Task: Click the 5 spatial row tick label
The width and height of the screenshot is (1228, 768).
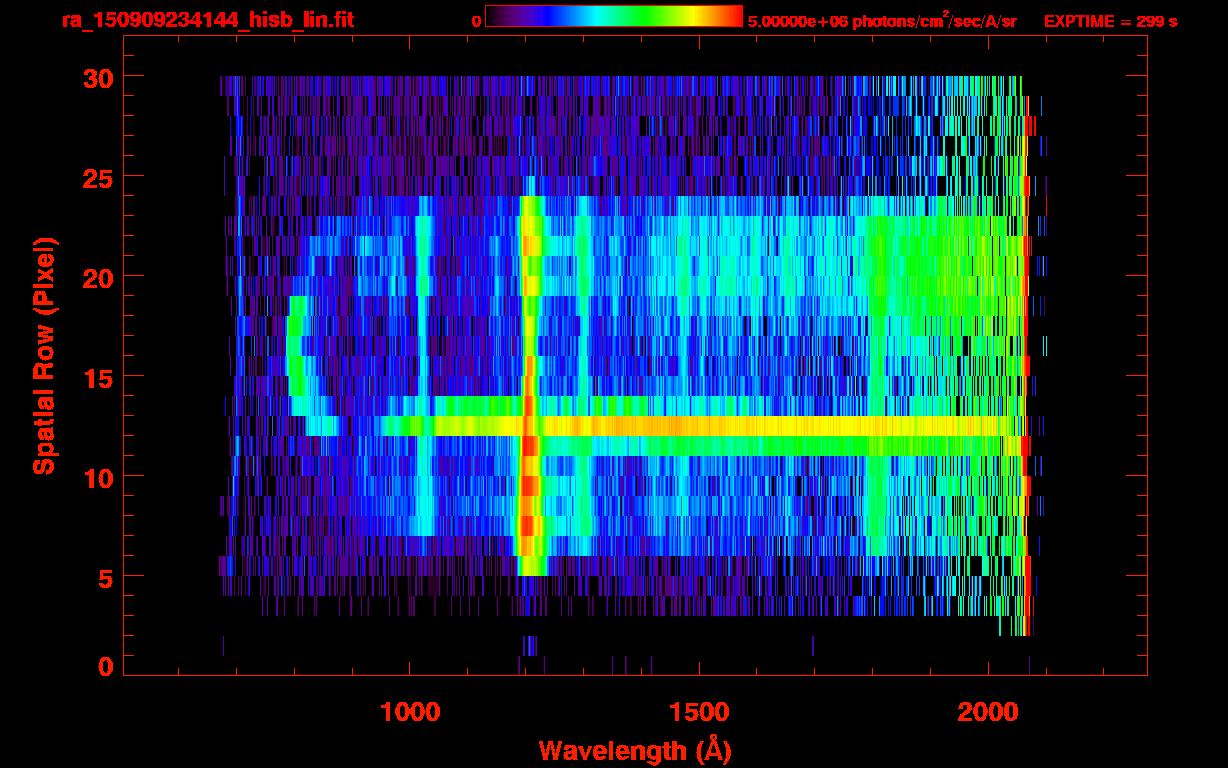Action: [x=104, y=577]
